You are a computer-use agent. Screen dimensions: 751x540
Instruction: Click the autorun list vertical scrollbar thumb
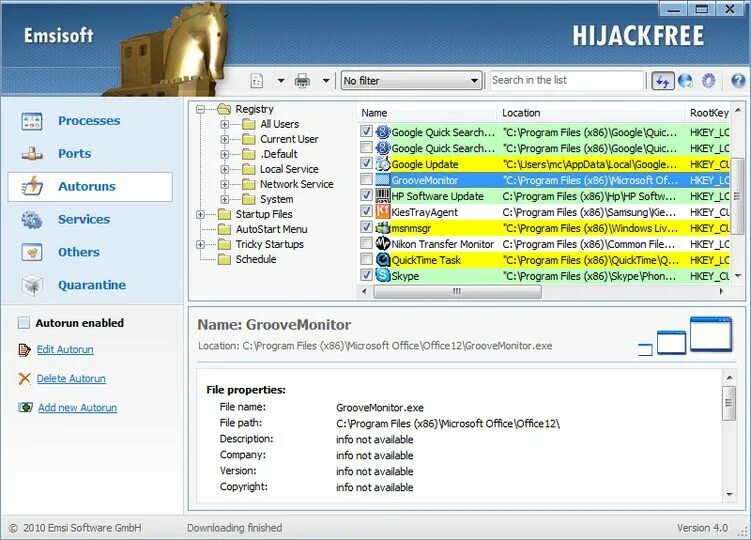pyautogui.click(x=737, y=196)
